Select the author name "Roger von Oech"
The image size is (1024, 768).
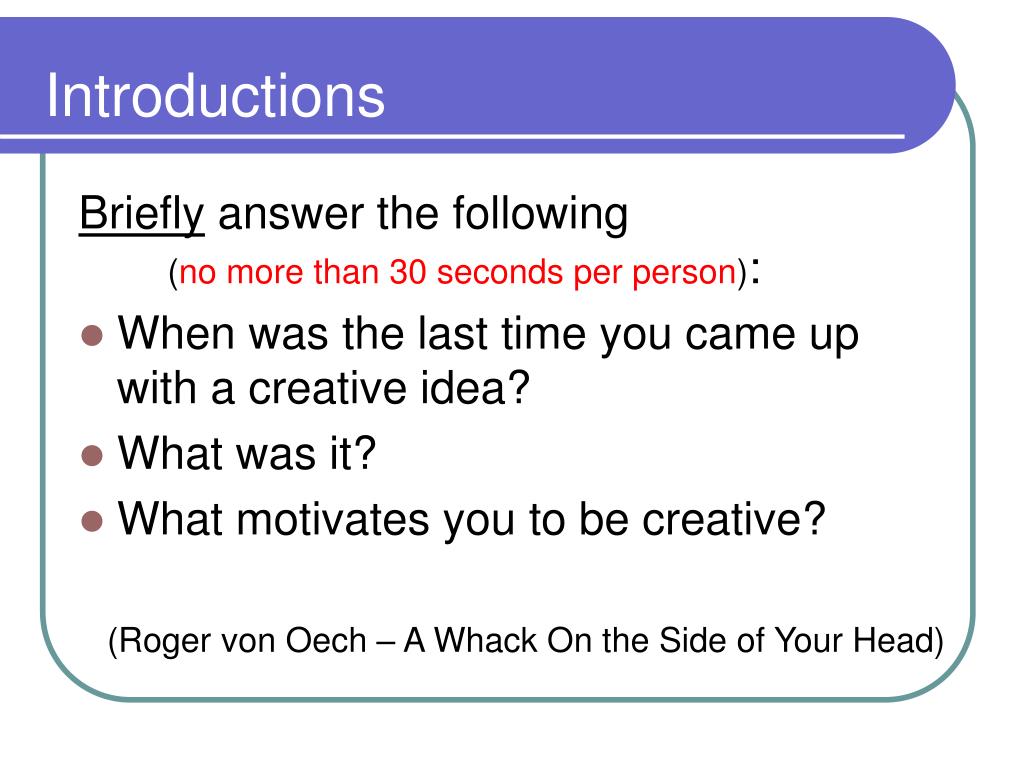click(x=243, y=641)
